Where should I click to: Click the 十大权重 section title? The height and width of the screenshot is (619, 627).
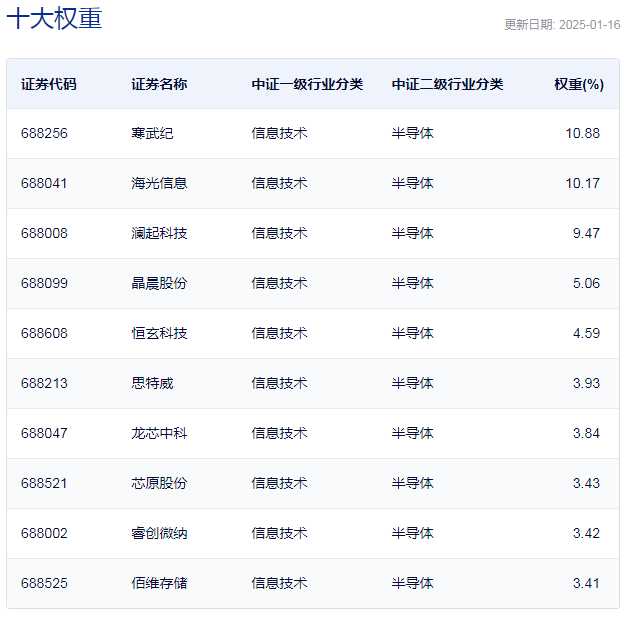(x=55, y=19)
